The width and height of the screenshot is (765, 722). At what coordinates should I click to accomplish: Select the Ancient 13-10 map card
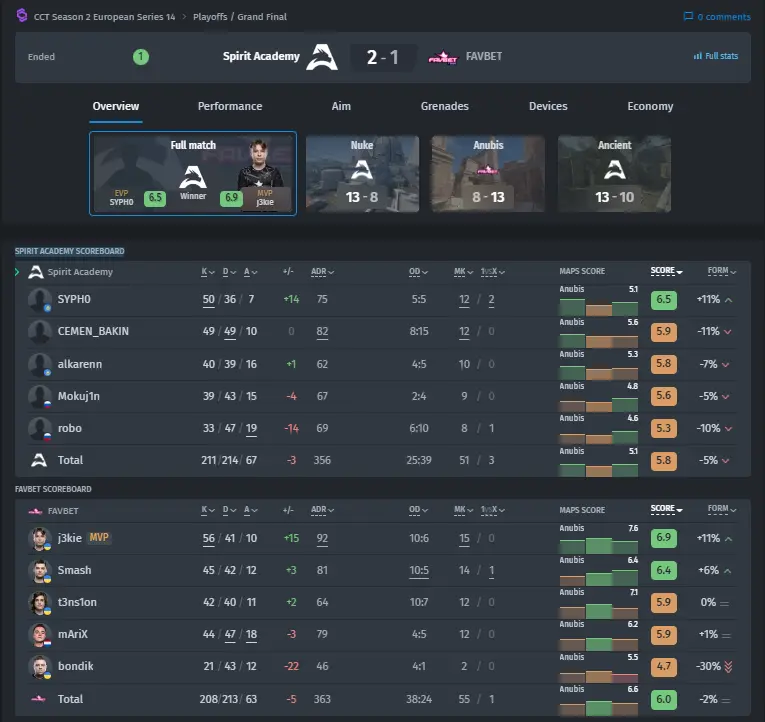point(614,174)
